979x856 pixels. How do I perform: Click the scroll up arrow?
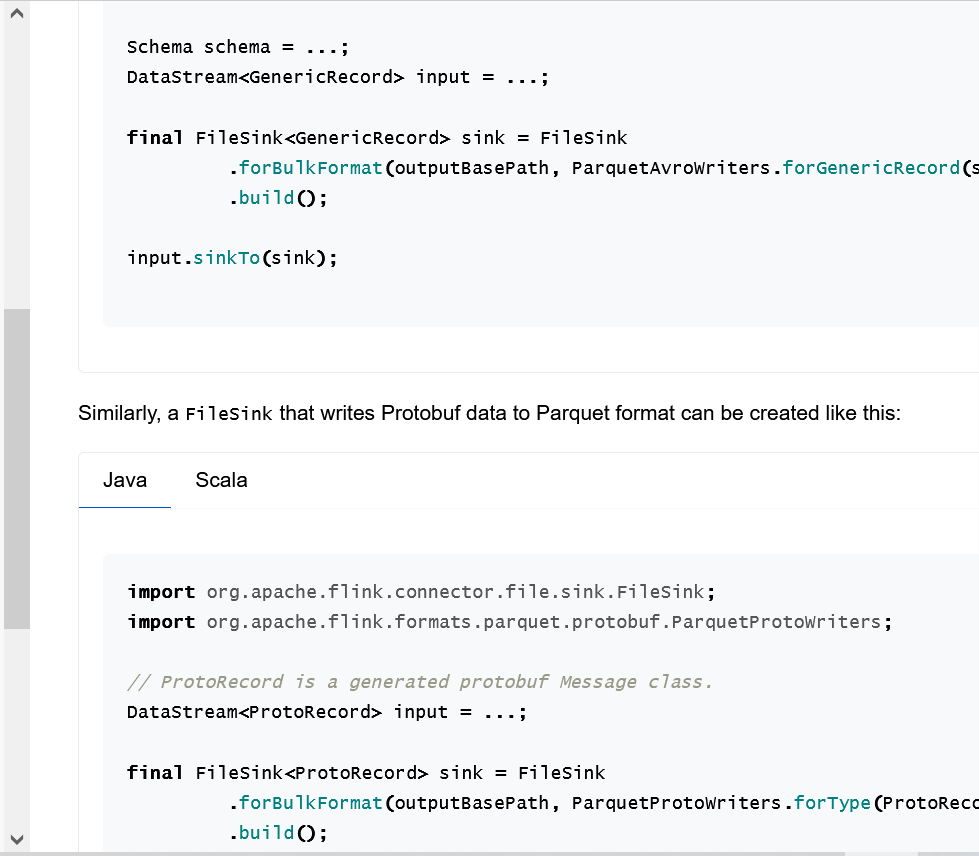17,13
